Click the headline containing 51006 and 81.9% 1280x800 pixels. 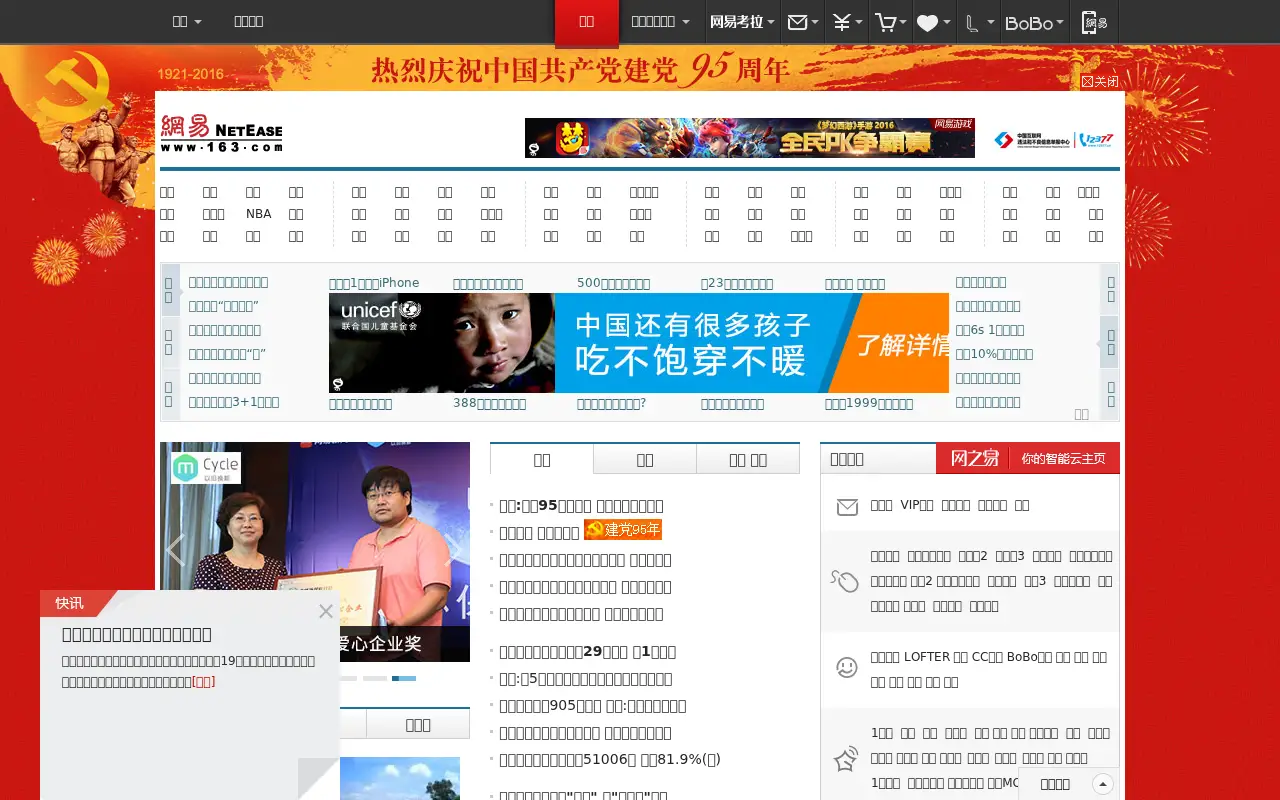coord(610,759)
